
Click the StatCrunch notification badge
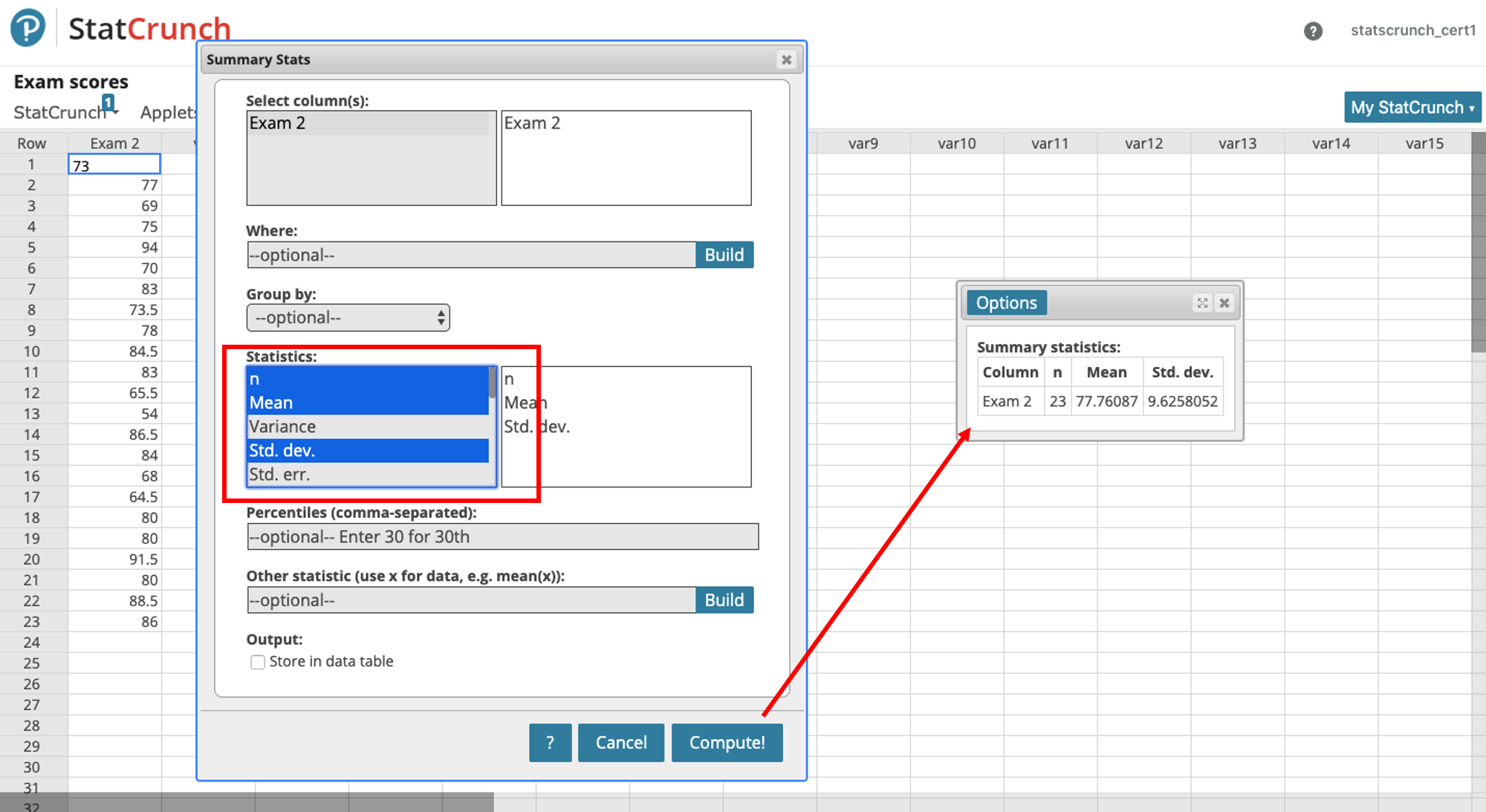108,102
